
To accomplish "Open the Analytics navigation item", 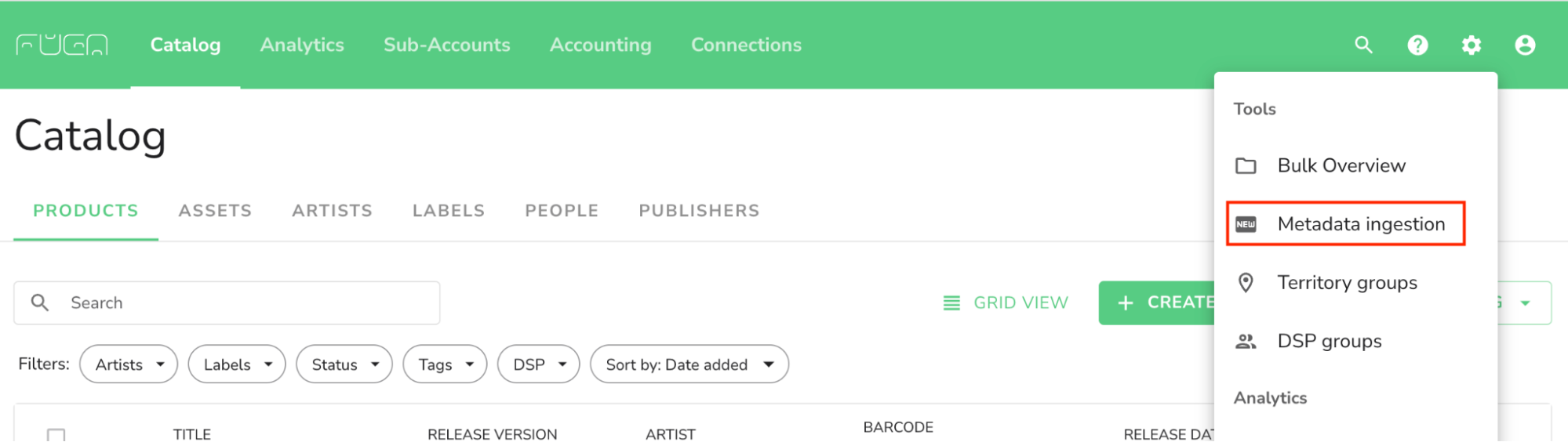I will coord(302,45).
